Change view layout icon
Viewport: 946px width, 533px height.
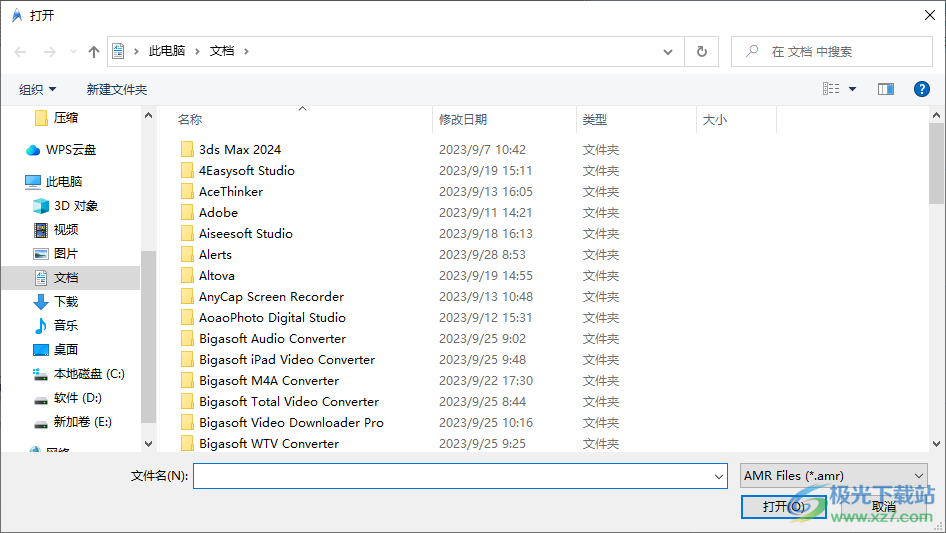pyautogui.click(x=831, y=89)
